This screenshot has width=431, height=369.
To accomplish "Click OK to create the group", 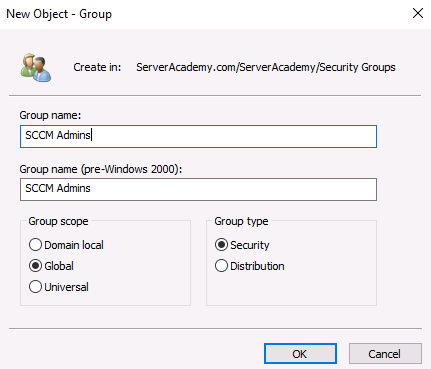I will click(300, 354).
